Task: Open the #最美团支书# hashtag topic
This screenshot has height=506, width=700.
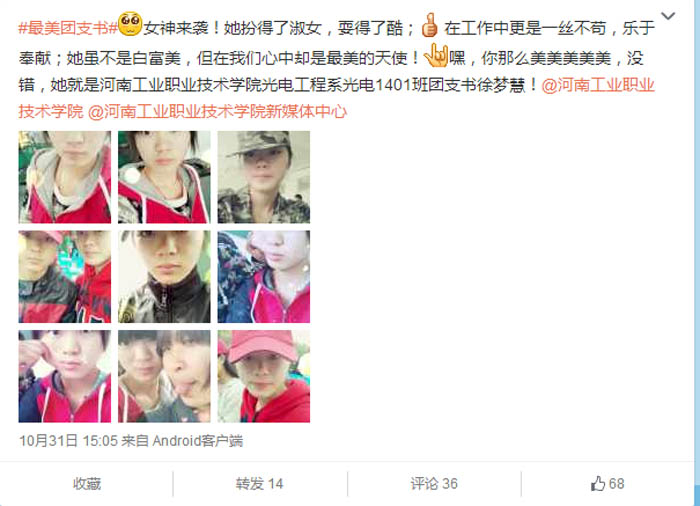Action: 68,29
